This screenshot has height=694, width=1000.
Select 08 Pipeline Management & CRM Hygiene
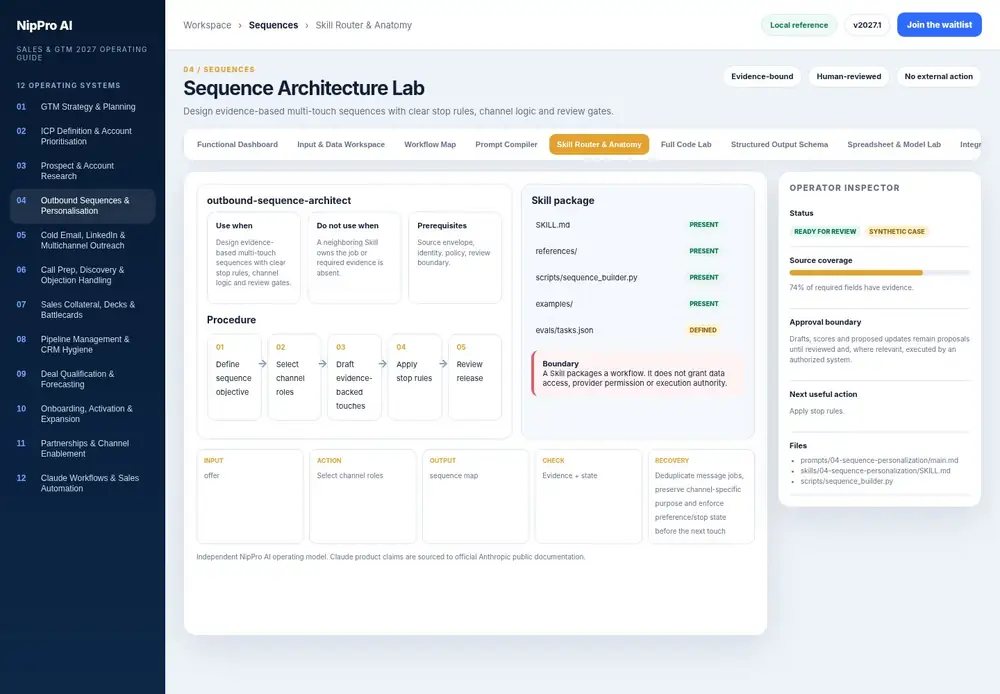coord(82,344)
